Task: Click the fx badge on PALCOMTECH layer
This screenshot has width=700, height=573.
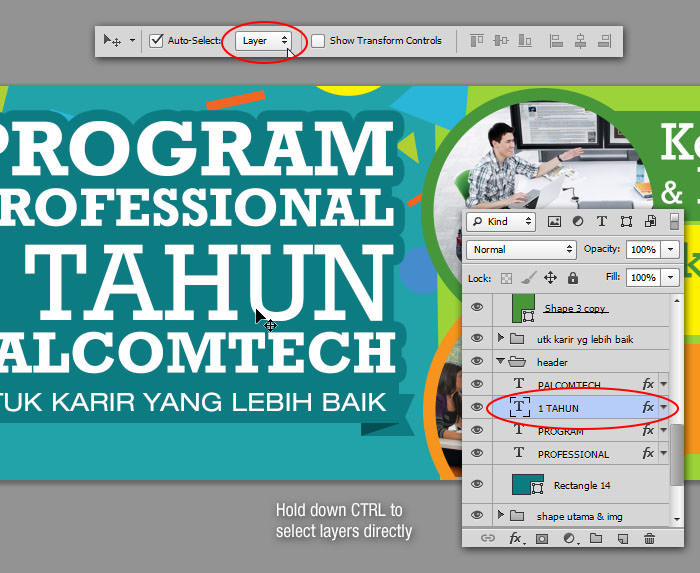Action: pos(648,384)
